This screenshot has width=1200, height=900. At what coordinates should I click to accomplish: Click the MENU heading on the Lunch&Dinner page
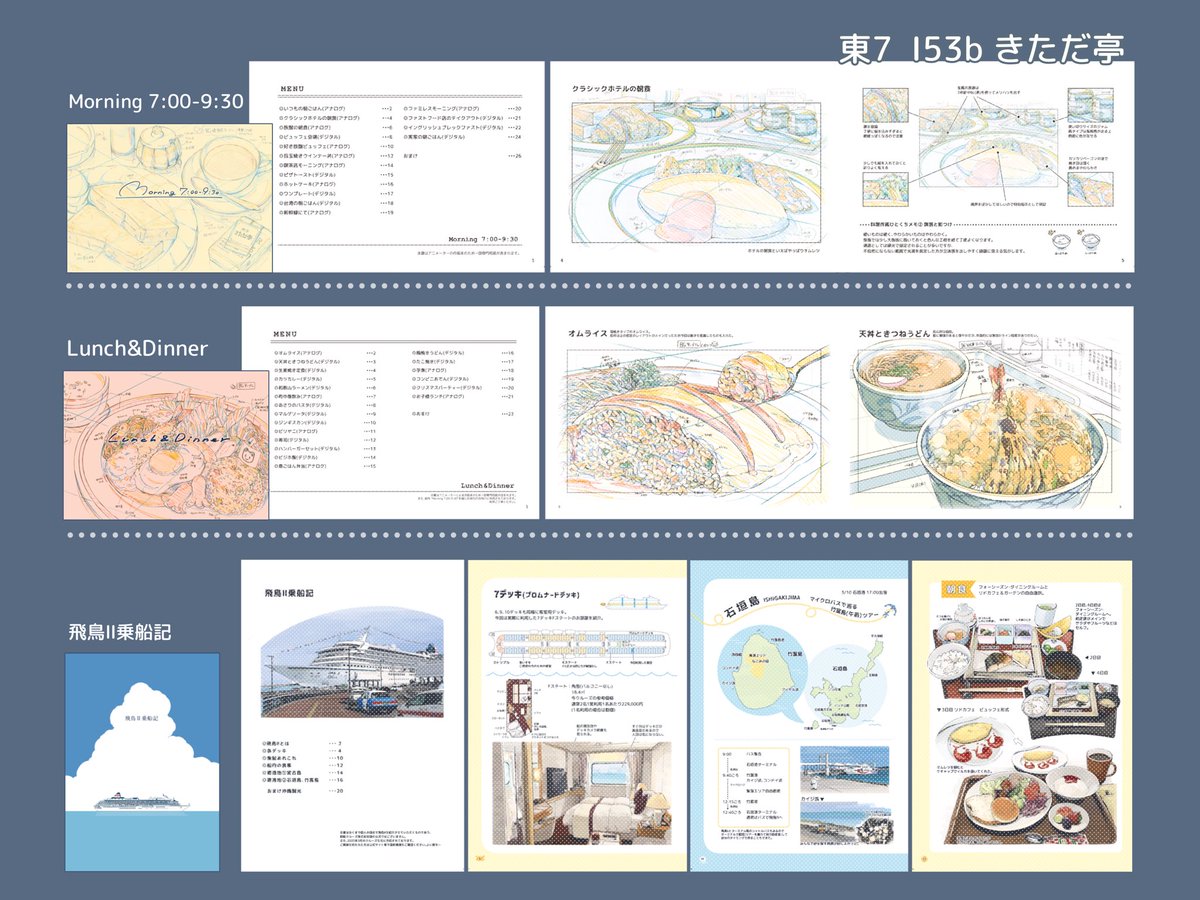[285, 334]
